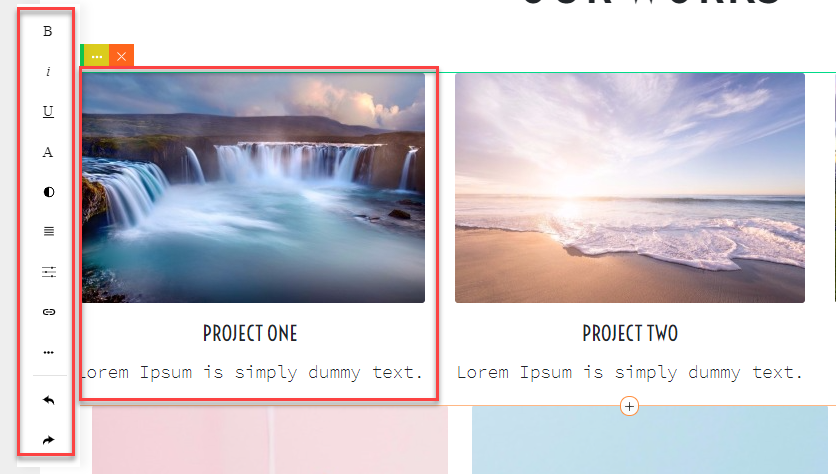
Task: Apply bold formatting with B icon
Action: coord(48,31)
